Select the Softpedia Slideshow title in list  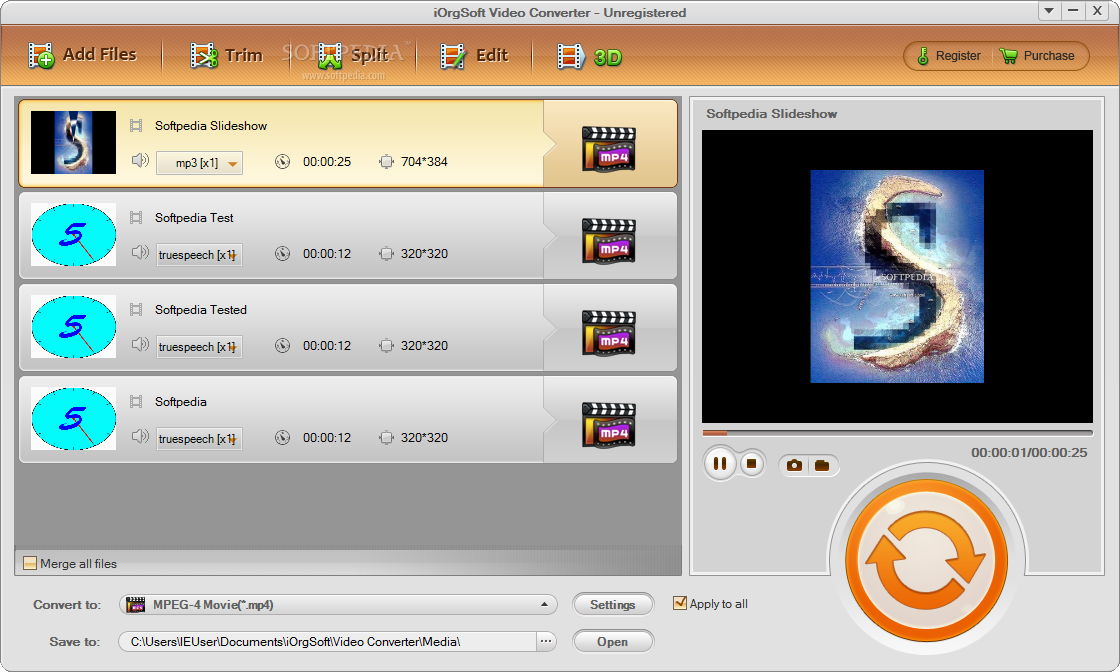tap(211, 126)
